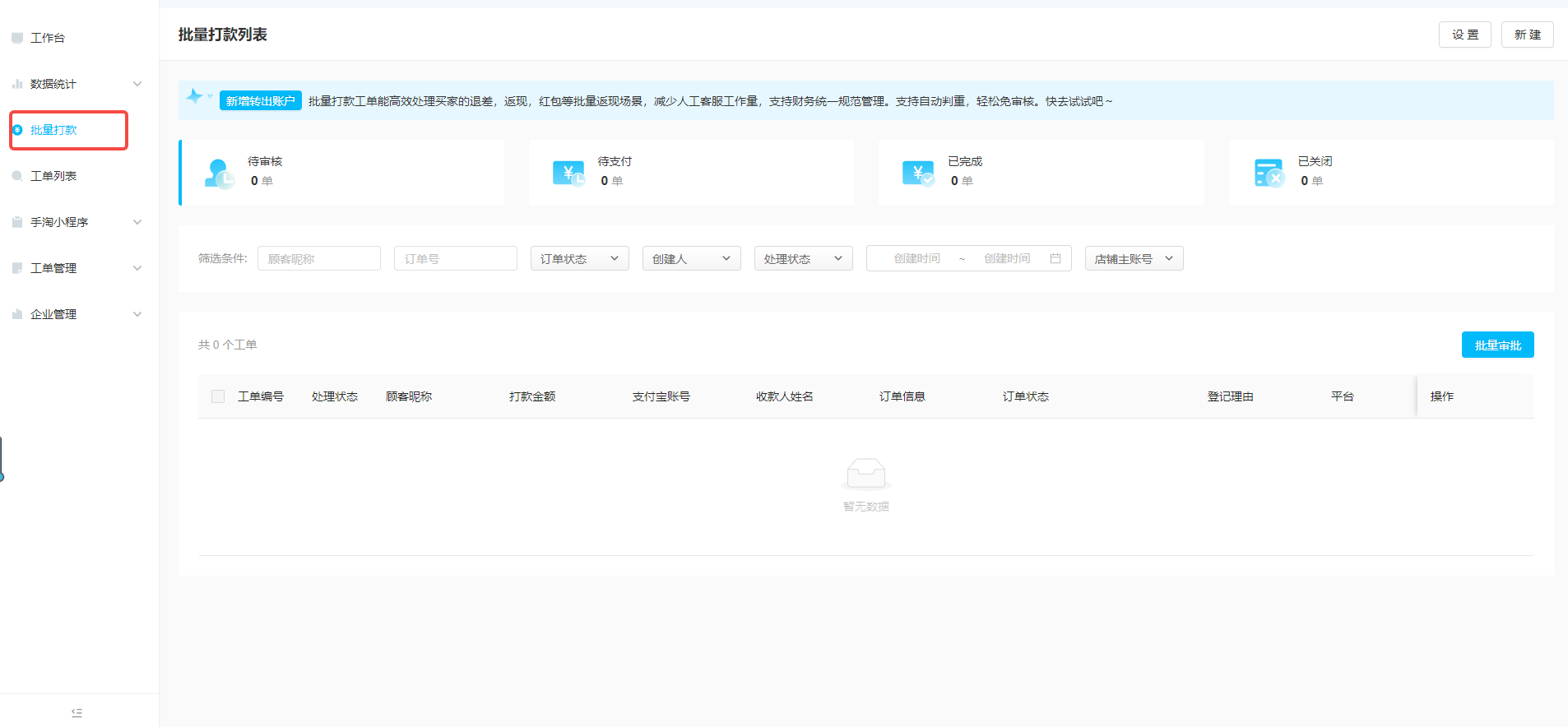Click the 批量审批 button
The image size is (1568, 727).
[x=1498, y=345]
